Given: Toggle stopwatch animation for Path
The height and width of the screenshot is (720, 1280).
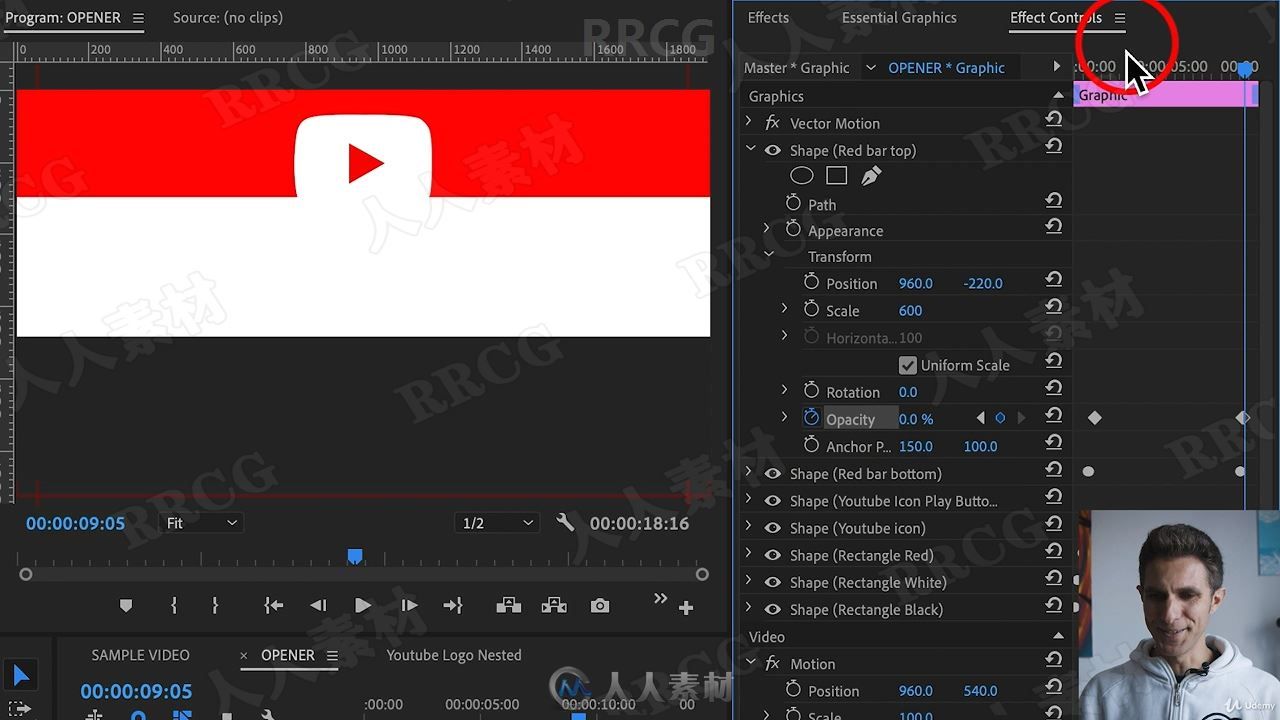Looking at the screenshot, I should pos(793,204).
